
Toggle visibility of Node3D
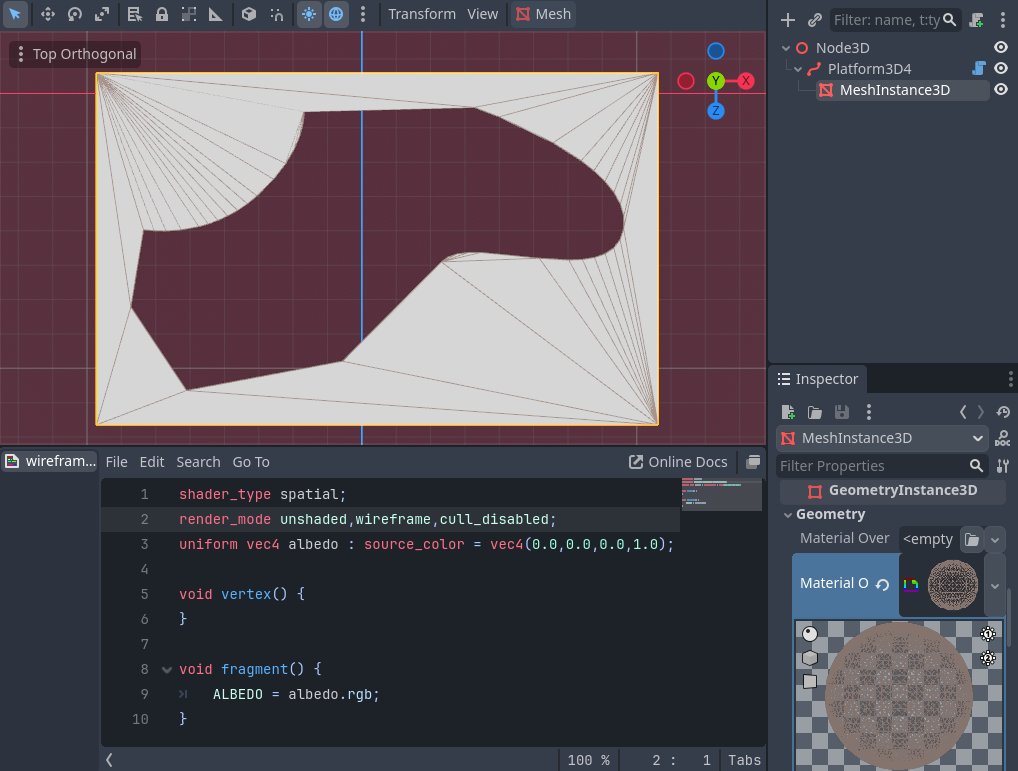coord(1001,47)
